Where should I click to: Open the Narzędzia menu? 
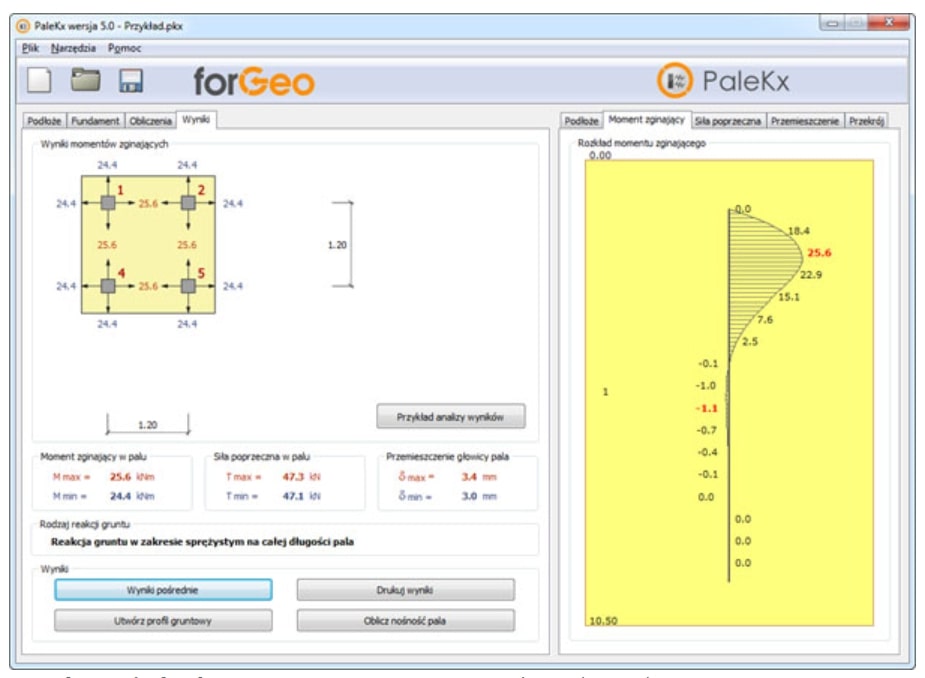[x=71, y=48]
